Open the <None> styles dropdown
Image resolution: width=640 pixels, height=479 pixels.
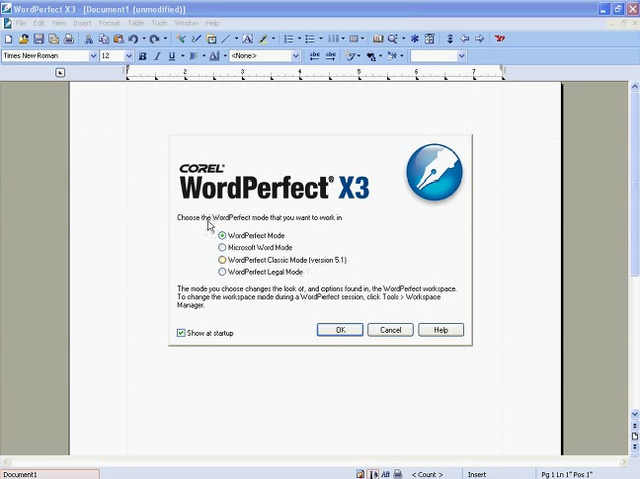click(x=296, y=56)
